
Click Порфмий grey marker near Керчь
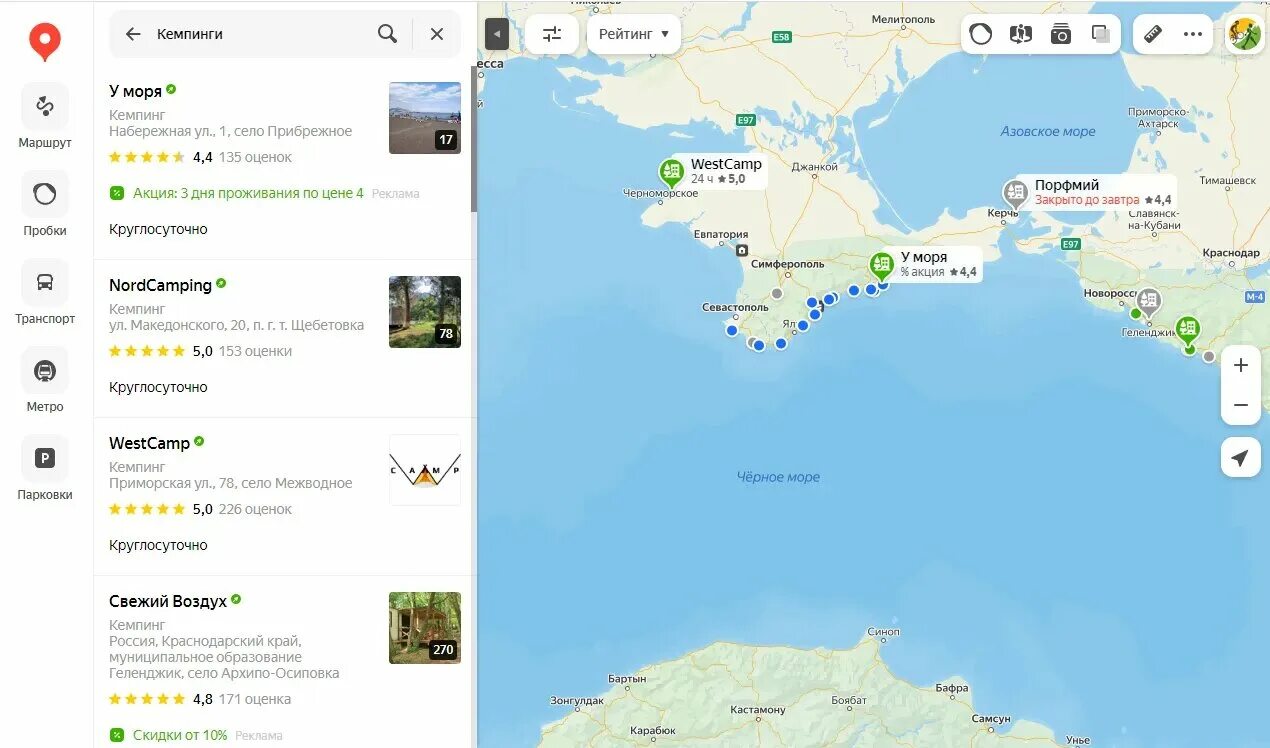click(x=1016, y=193)
